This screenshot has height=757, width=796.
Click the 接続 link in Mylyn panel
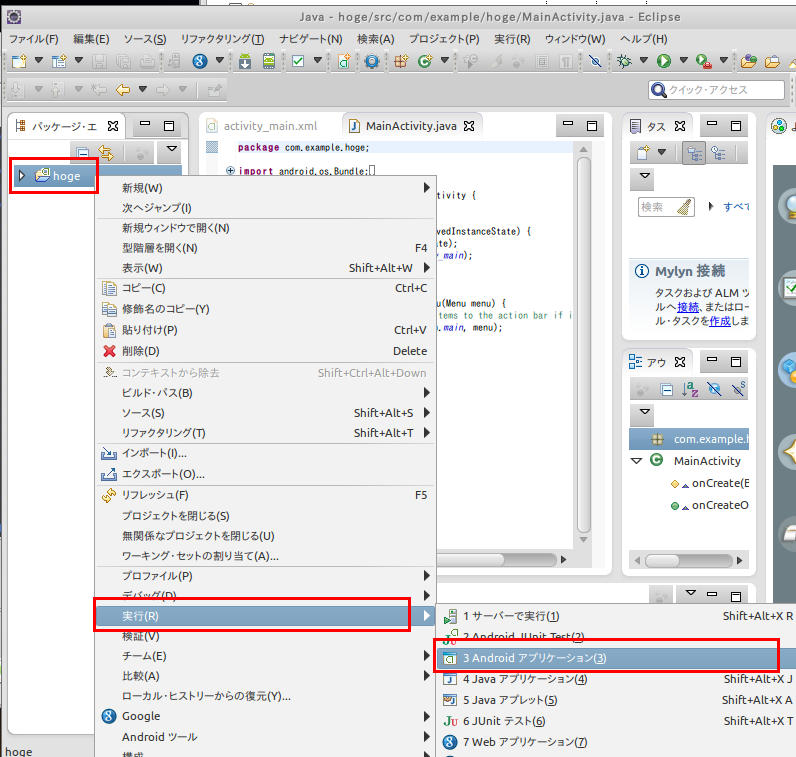[x=688, y=307]
